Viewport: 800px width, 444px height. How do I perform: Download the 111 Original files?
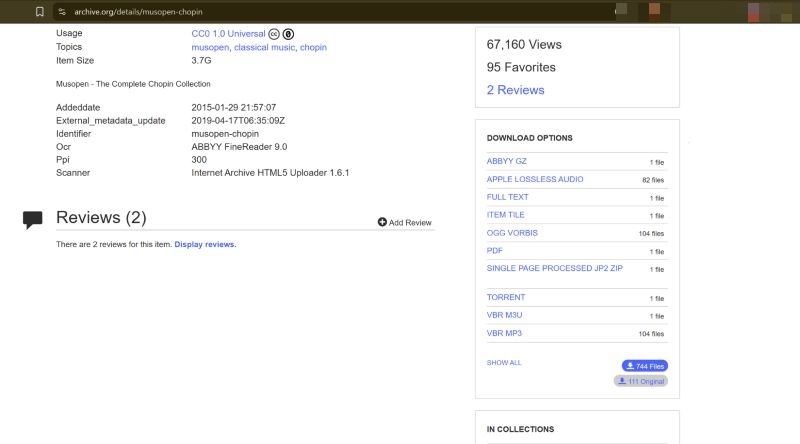coord(640,381)
